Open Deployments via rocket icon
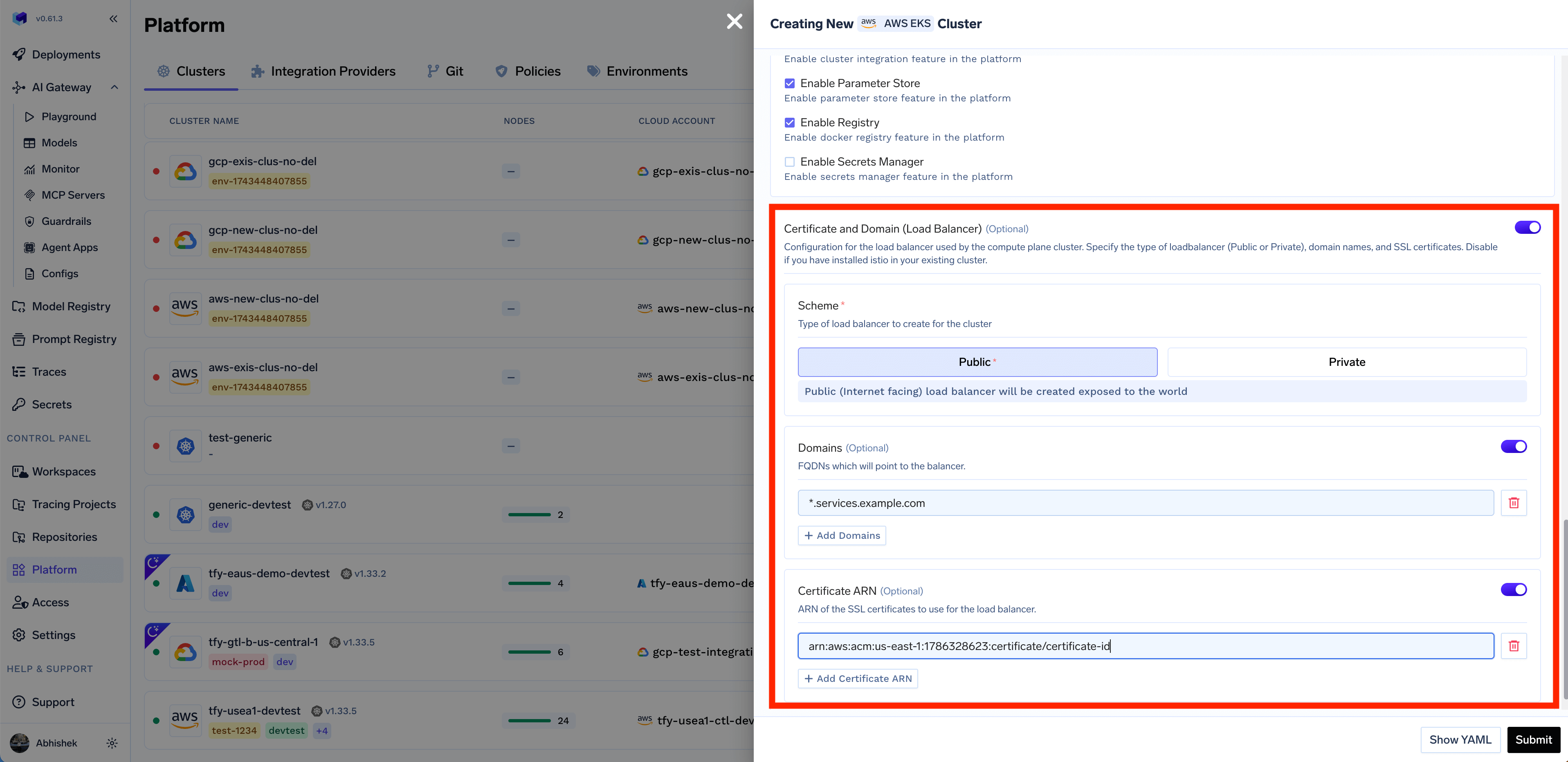The height and width of the screenshot is (762, 1568). 19,54
